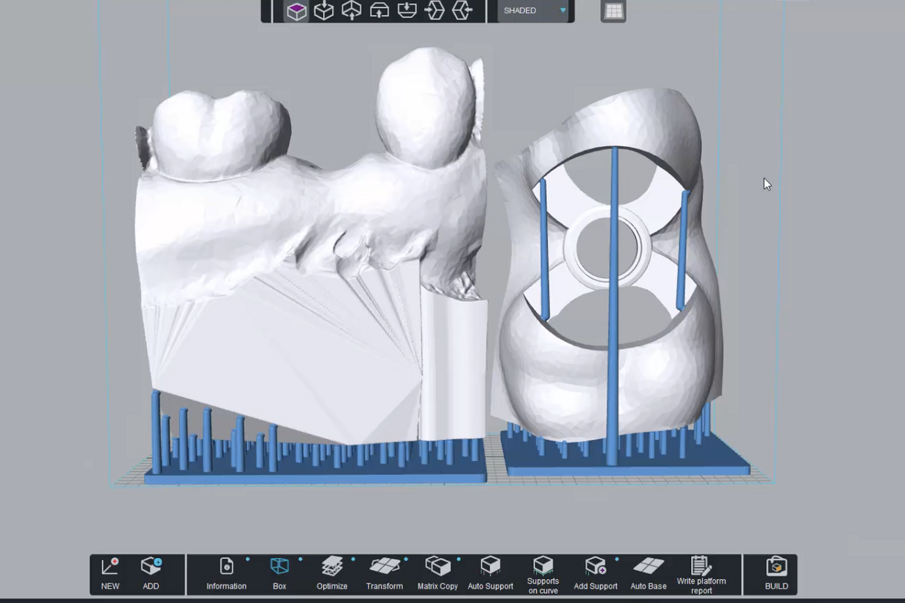Activate the Add Support tool
Viewport: 905px width, 603px height.
595,573
